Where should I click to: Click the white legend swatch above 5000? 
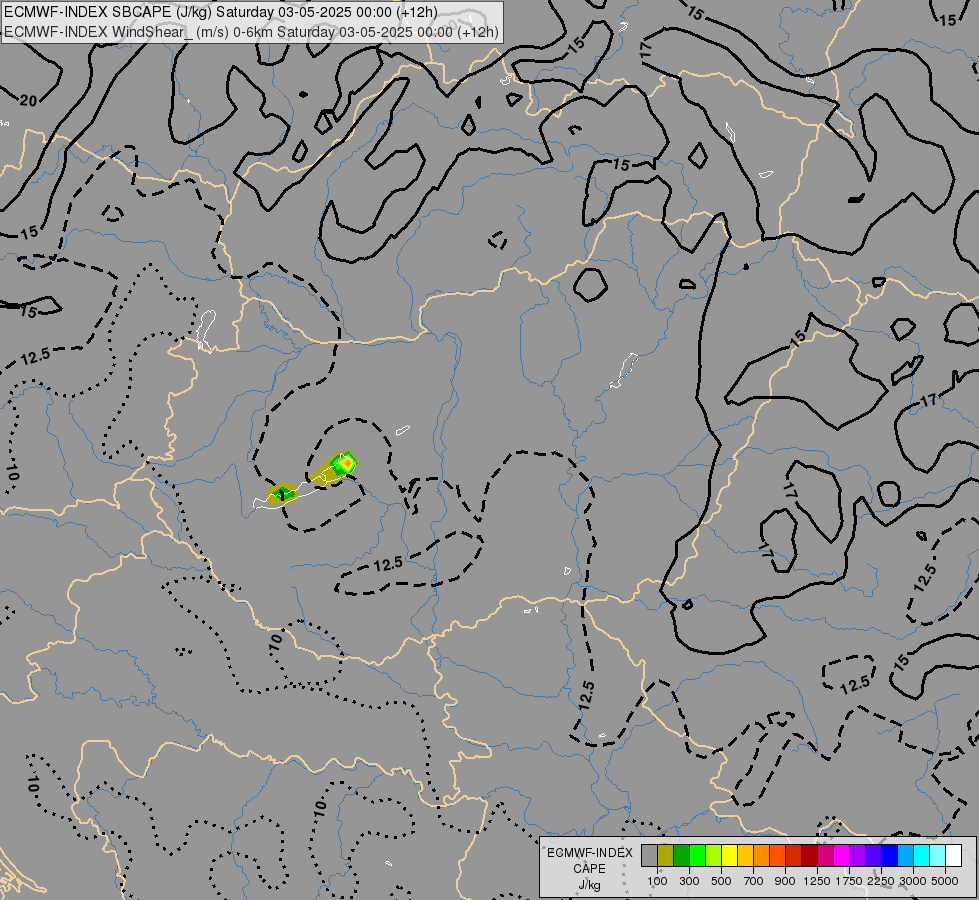[954, 855]
